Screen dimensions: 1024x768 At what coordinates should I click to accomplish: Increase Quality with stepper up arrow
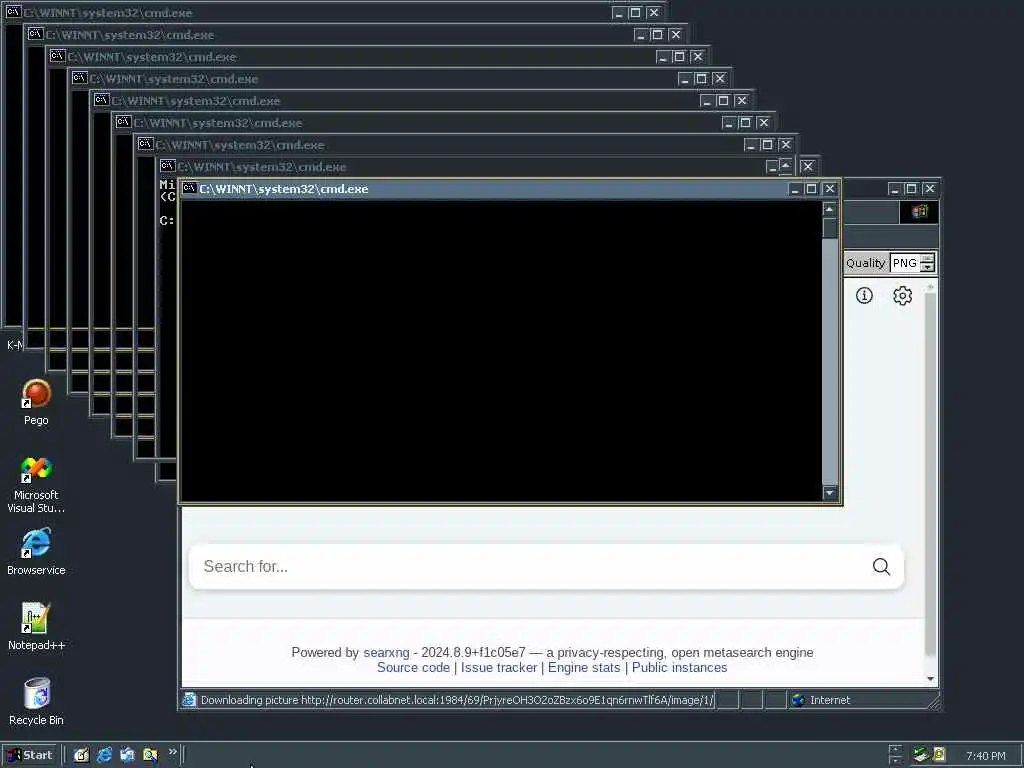[927, 259]
